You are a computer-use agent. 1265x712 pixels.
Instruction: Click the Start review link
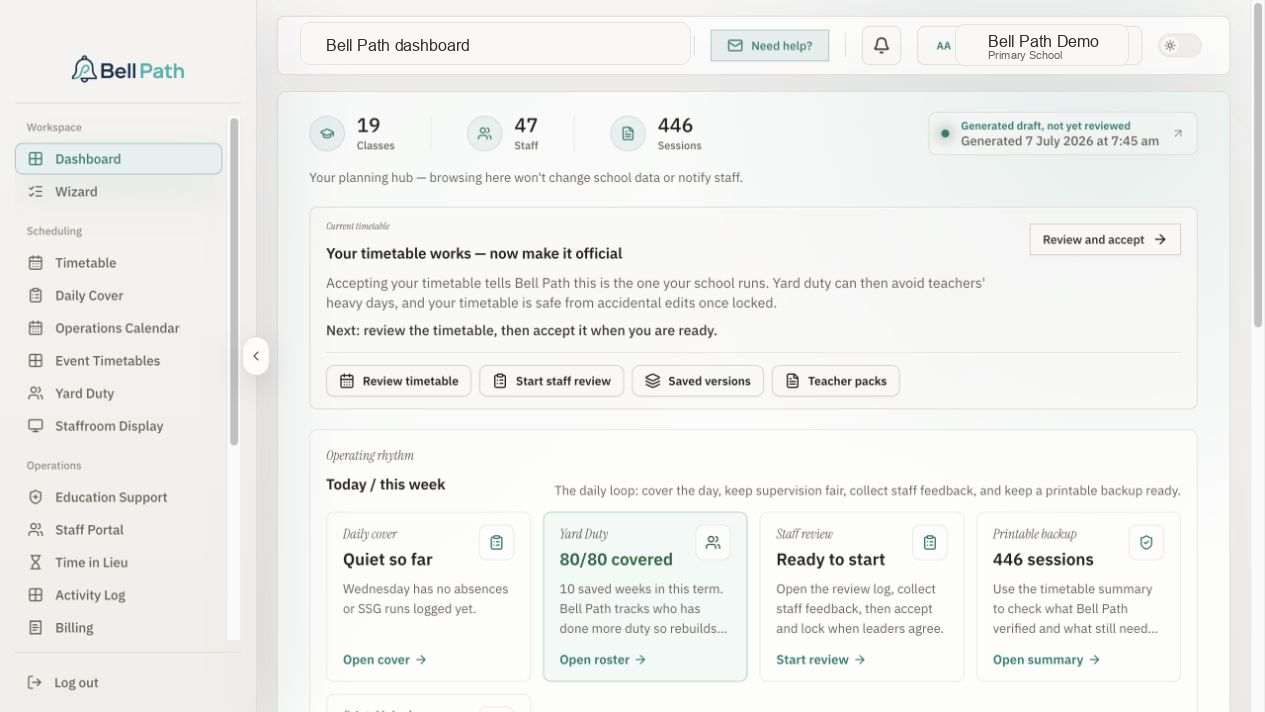[821, 660]
